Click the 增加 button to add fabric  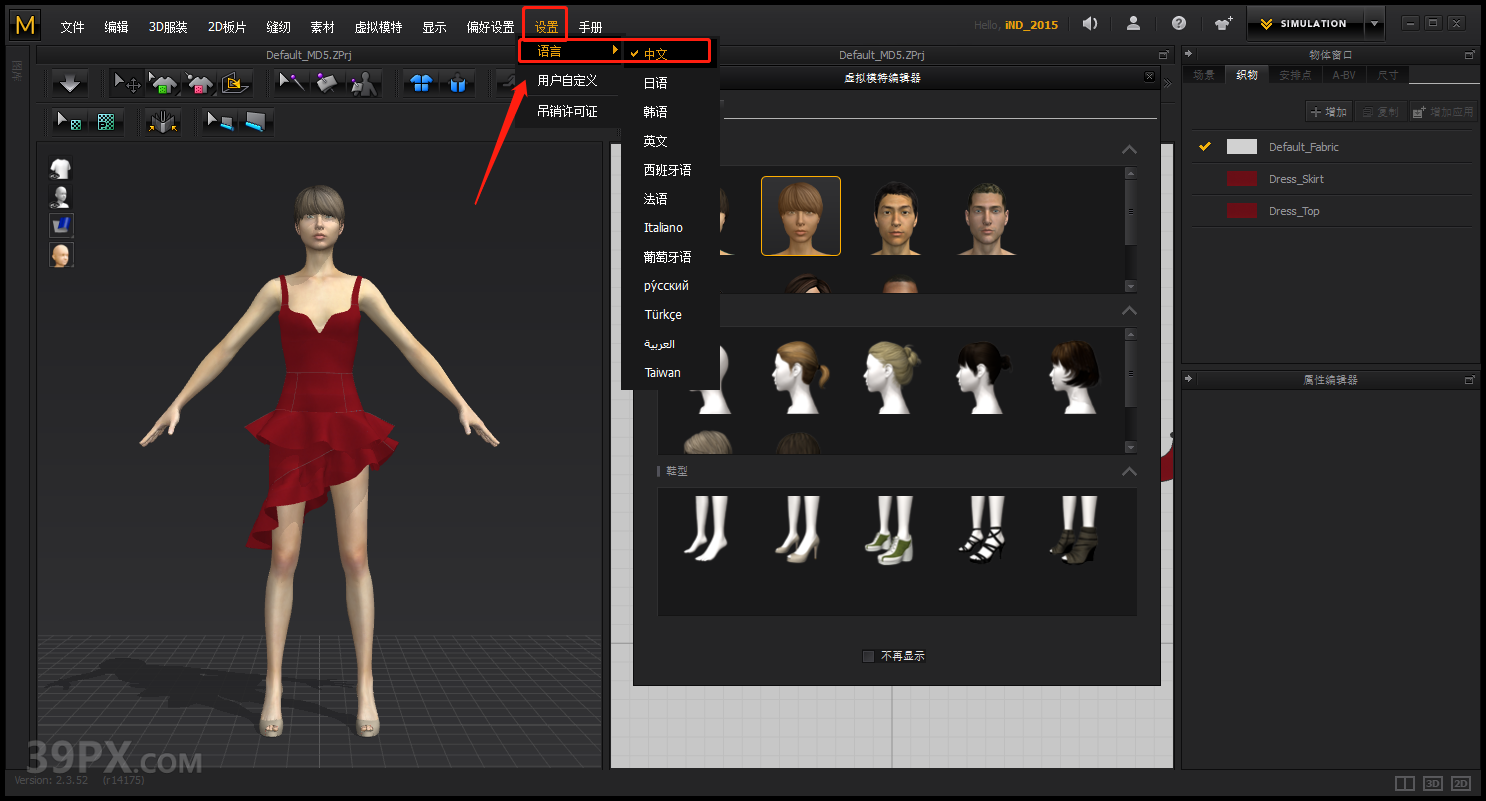coord(1330,112)
